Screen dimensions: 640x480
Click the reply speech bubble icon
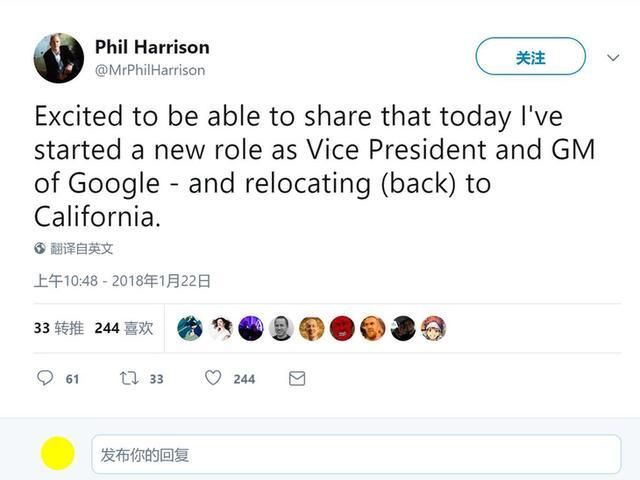[x=45, y=378]
